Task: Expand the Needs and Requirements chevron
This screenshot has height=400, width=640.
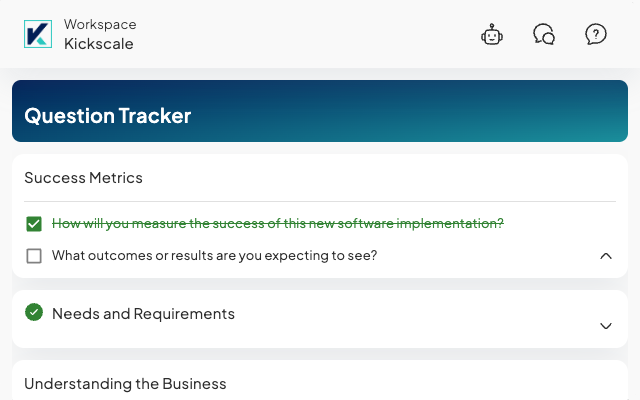Action: pos(605,326)
